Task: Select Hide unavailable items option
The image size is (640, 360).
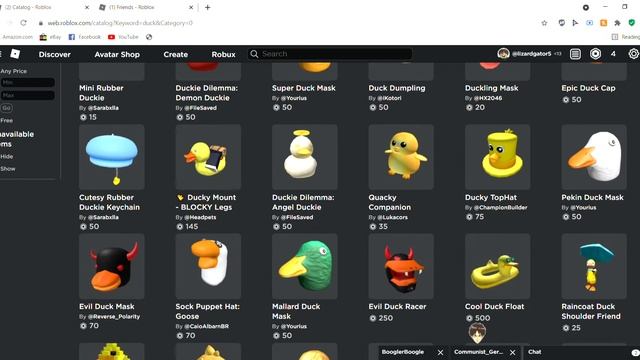Action: [x=7, y=157]
